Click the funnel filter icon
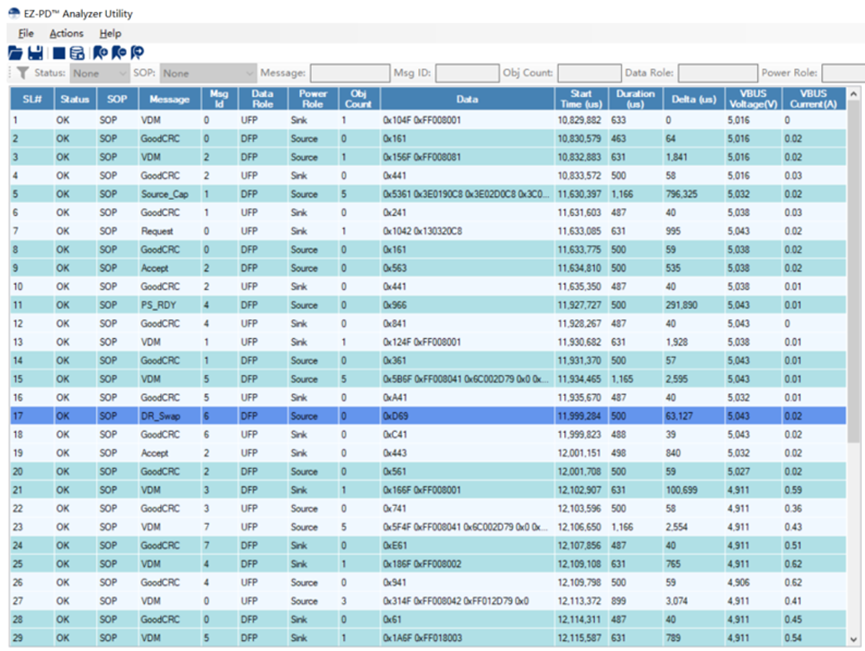 (x=23, y=73)
